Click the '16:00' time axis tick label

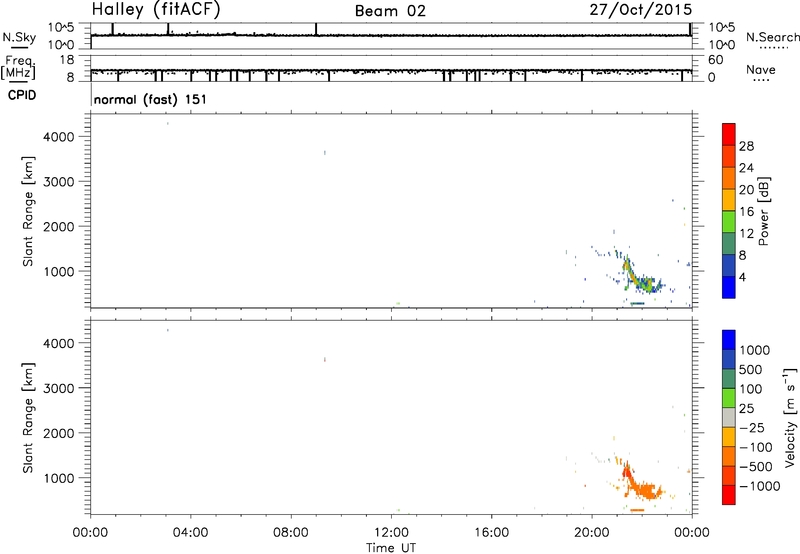click(491, 533)
